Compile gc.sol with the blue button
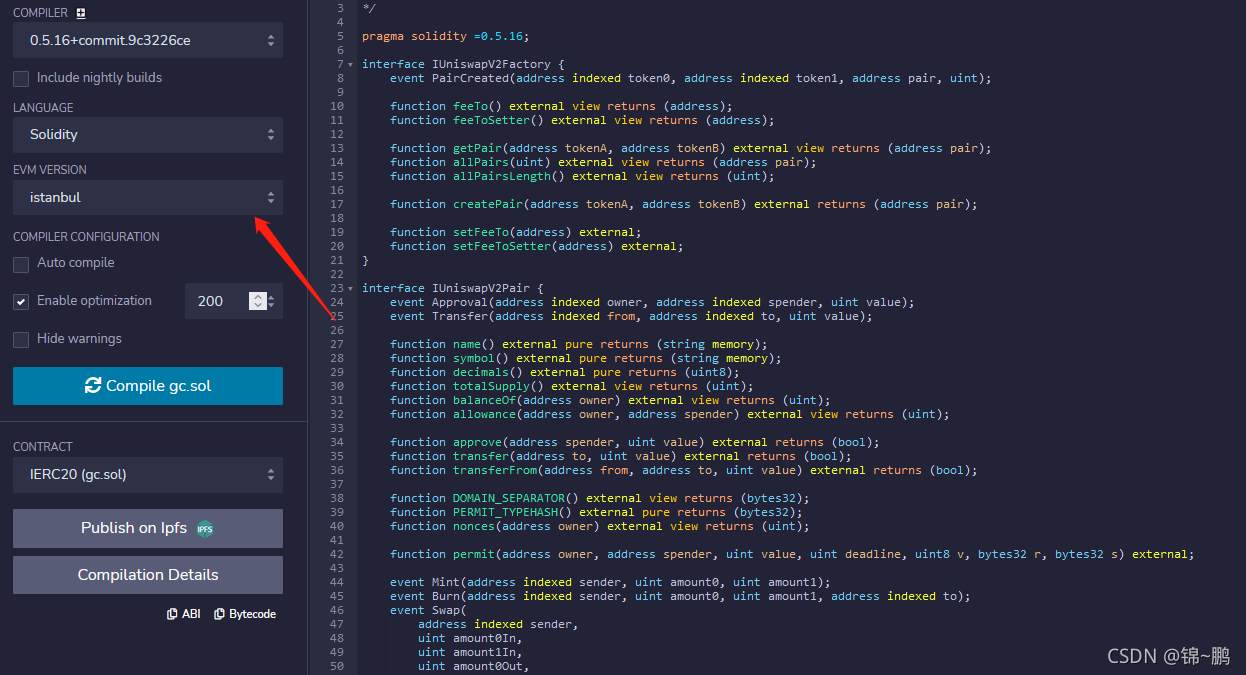The height and width of the screenshot is (675, 1246). pyautogui.click(x=148, y=386)
